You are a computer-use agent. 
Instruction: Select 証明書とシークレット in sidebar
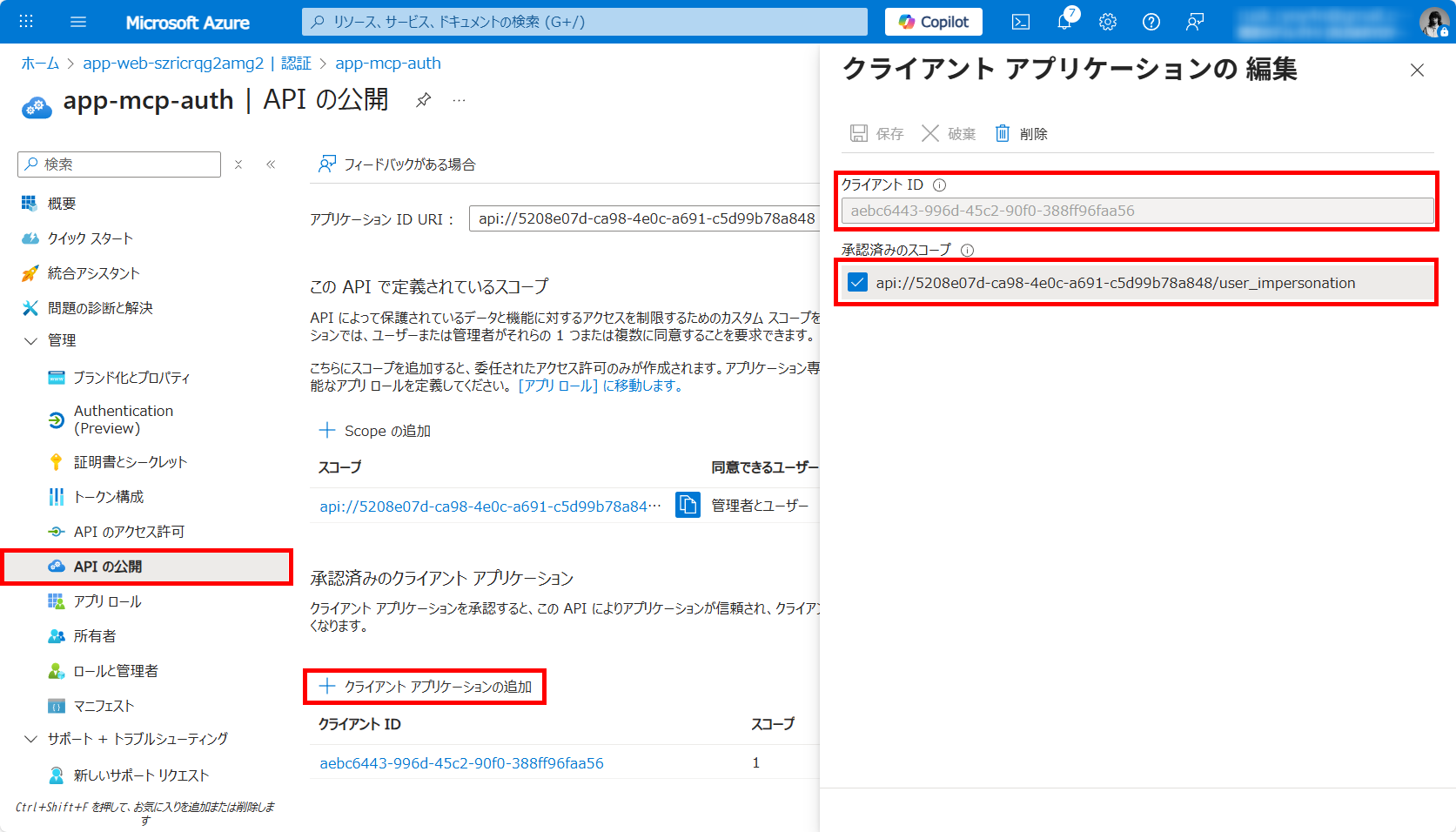click(x=131, y=462)
